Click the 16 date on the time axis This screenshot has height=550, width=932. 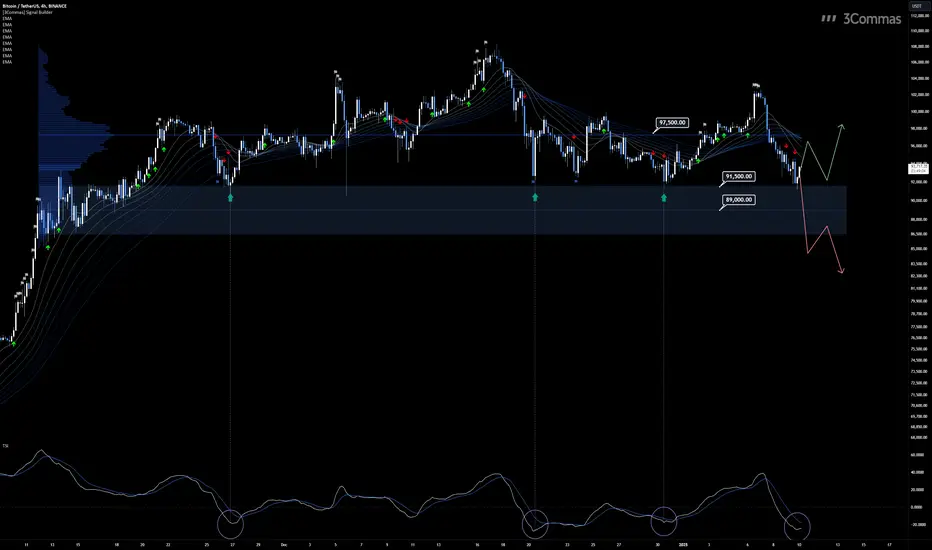477,545
